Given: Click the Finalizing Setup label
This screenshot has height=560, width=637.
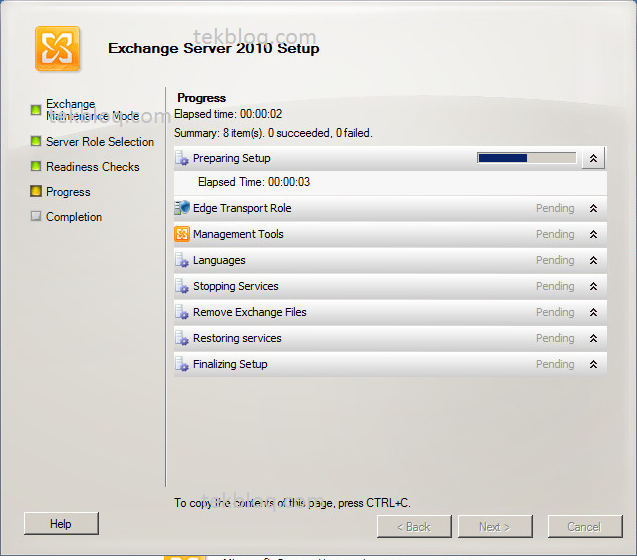Looking at the screenshot, I should [230, 364].
